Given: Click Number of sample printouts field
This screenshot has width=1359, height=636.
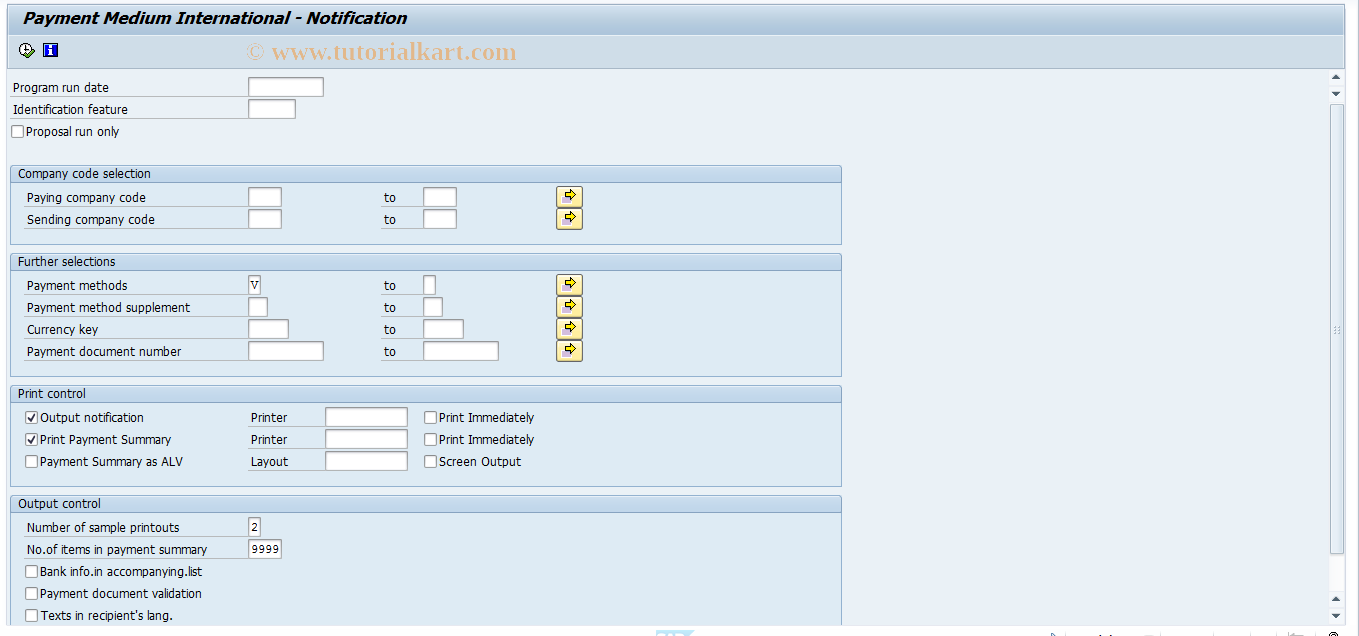Looking at the screenshot, I should tap(254, 527).
